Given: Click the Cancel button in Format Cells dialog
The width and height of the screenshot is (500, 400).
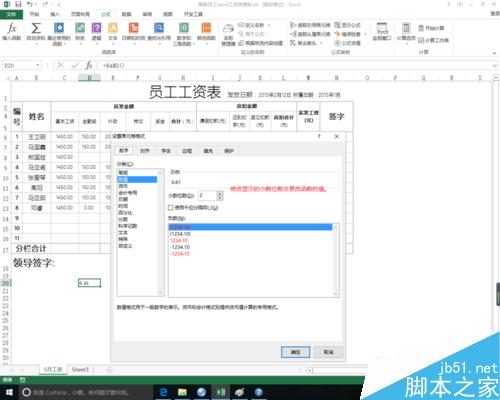Looking at the screenshot, I should (x=328, y=352).
